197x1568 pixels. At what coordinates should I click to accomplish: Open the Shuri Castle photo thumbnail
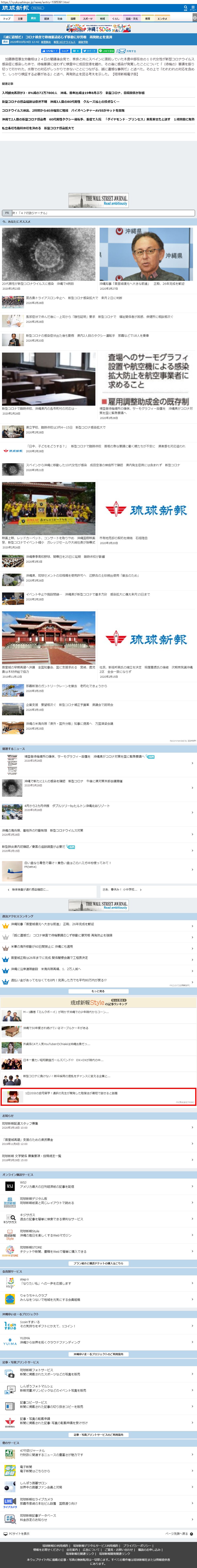coord(49,638)
